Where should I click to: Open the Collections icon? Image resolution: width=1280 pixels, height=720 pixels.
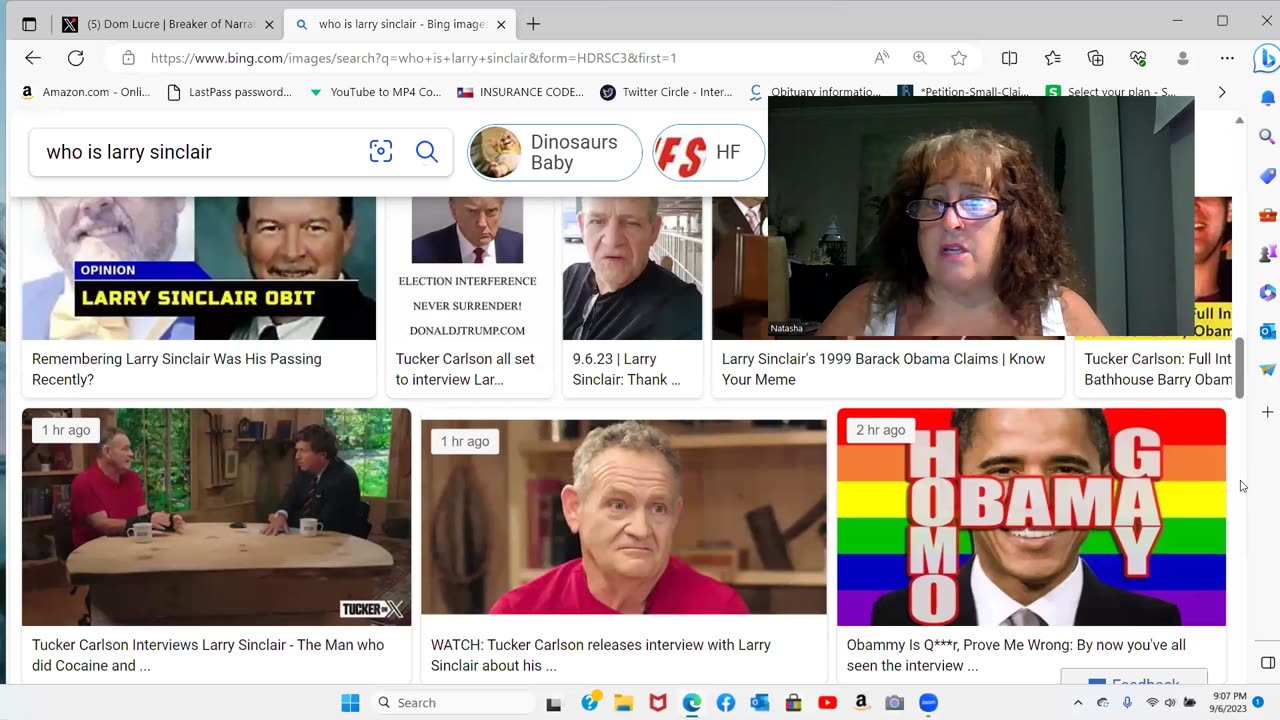click(1096, 58)
